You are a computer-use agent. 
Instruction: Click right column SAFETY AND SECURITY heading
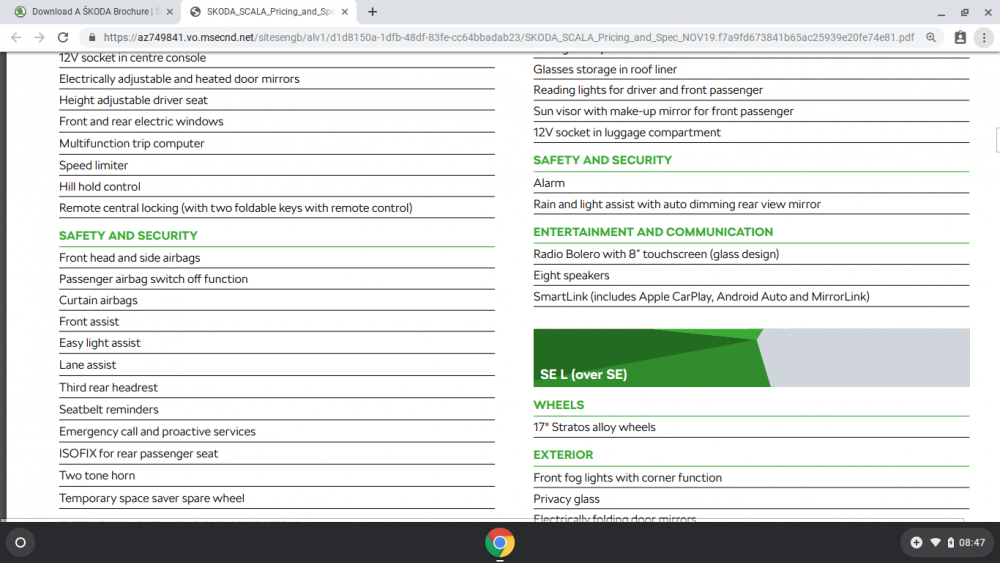(602, 160)
